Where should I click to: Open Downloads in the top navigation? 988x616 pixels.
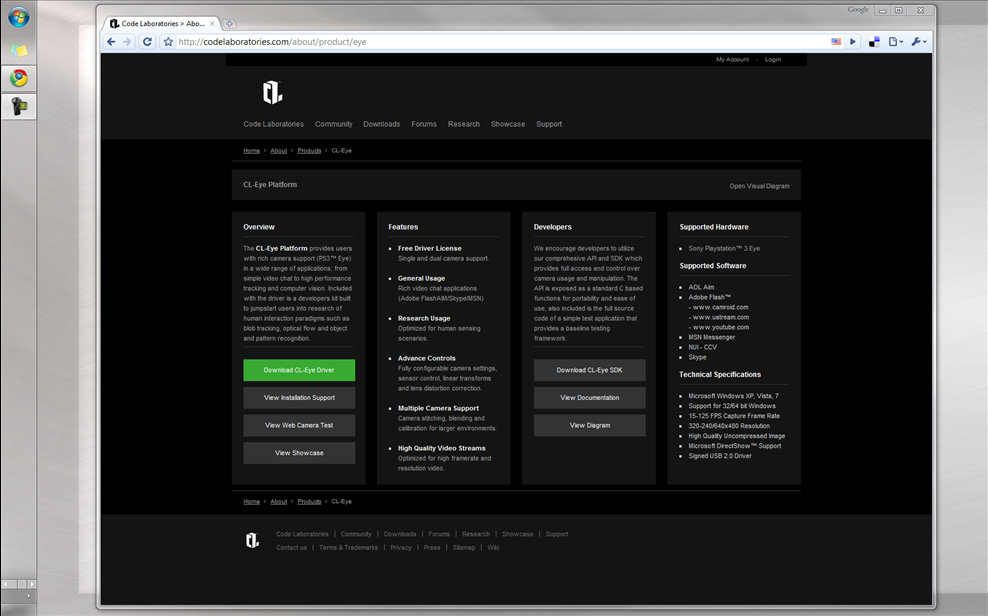pos(382,124)
